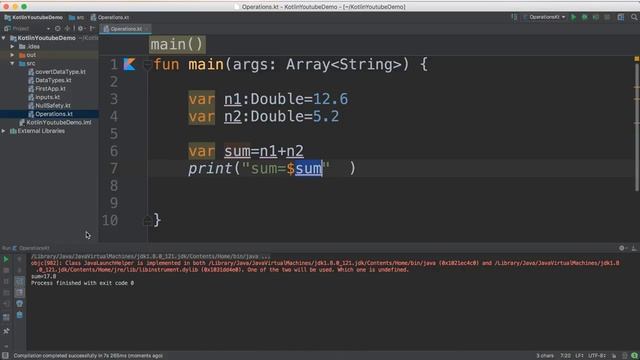The image size is (640, 360).
Task: Open the Project Structure icon in the top toolbar
Action: click(x=621, y=17)
